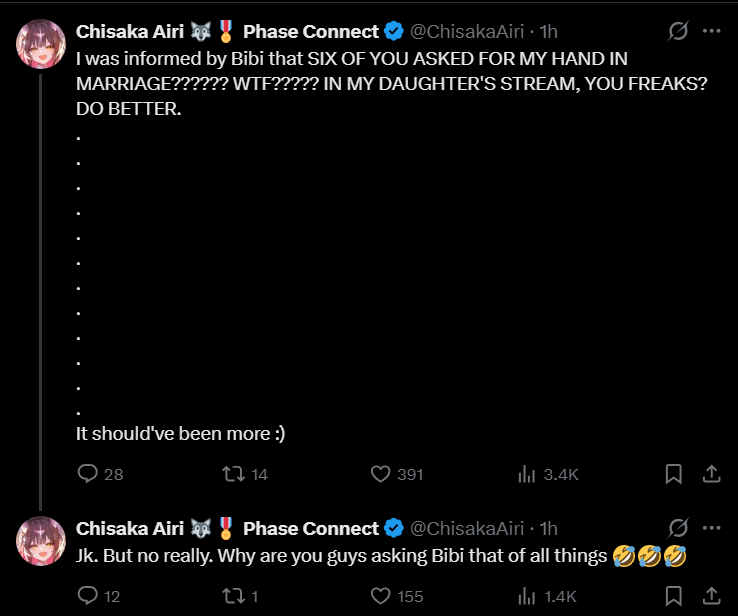Repost the first tweet with 14 reposts
The width and height of the screenshot is (738, 616).
click(x=232, y=474)
